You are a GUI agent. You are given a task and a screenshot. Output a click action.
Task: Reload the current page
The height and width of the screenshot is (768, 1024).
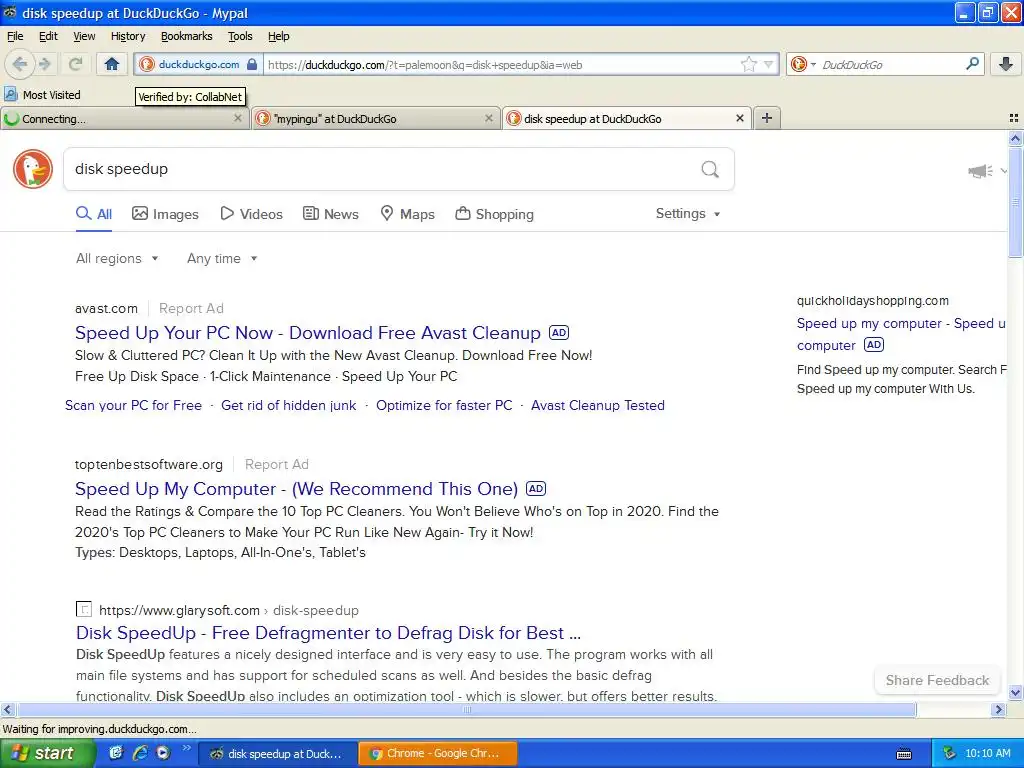tap(76, 64)
